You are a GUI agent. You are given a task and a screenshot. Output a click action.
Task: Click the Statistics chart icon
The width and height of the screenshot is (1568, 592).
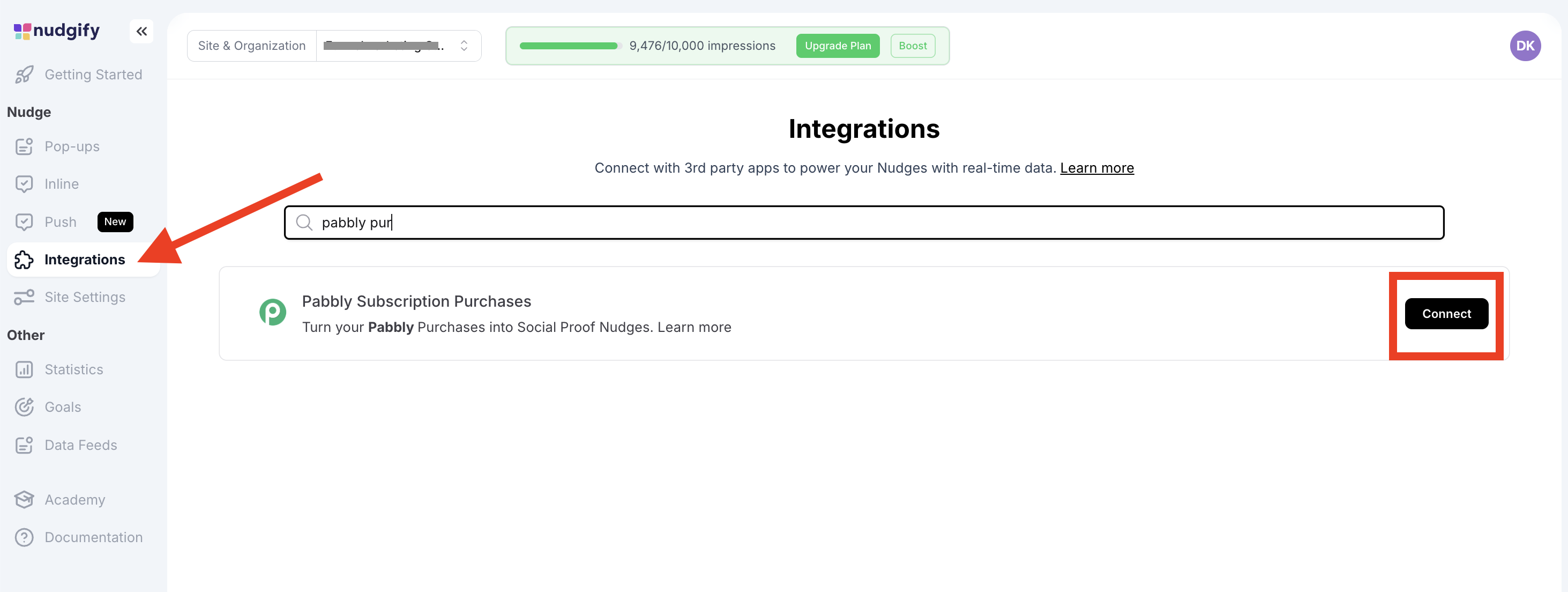[24, 369]
